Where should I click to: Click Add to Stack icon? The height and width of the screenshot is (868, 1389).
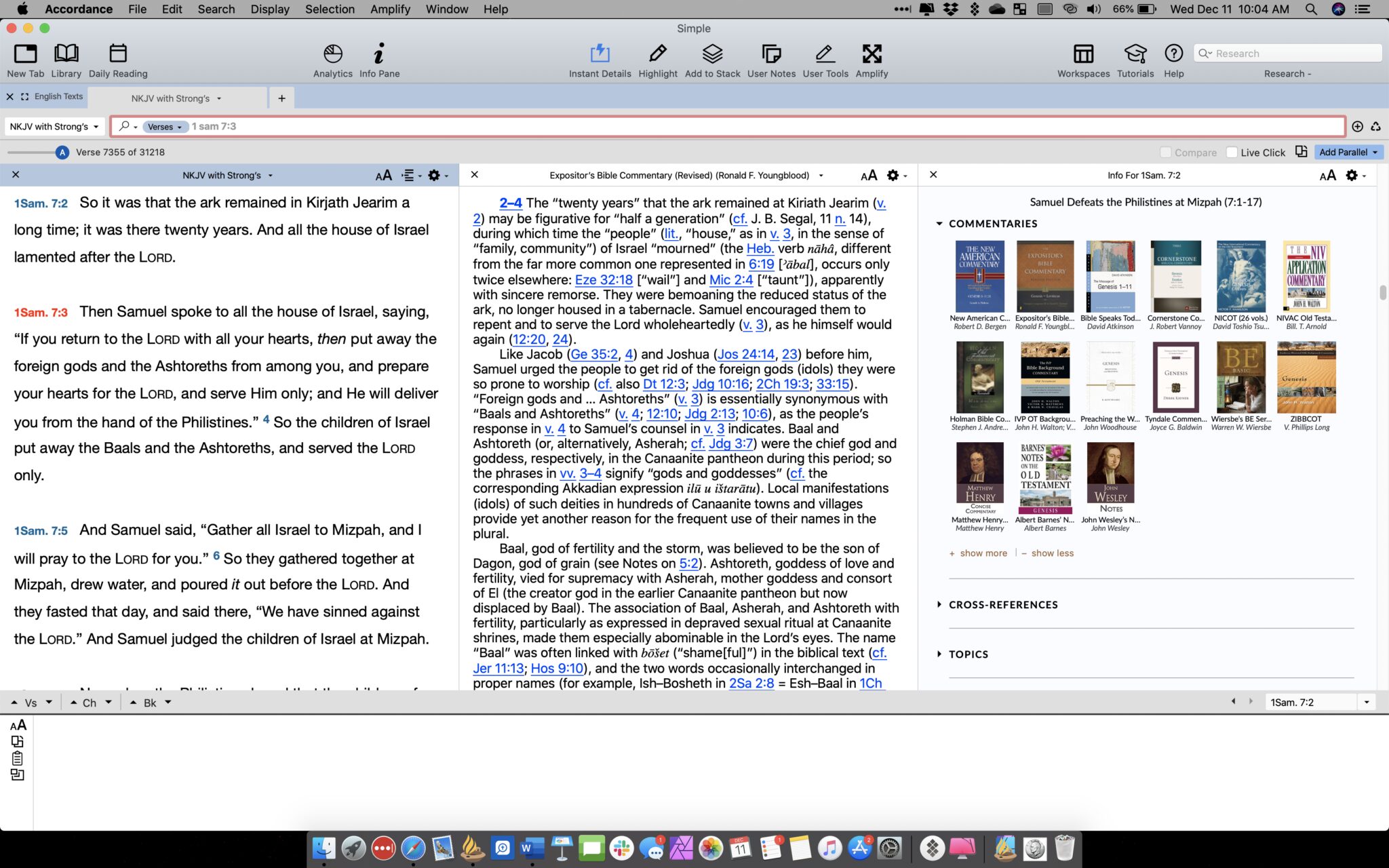coord(712,54)
